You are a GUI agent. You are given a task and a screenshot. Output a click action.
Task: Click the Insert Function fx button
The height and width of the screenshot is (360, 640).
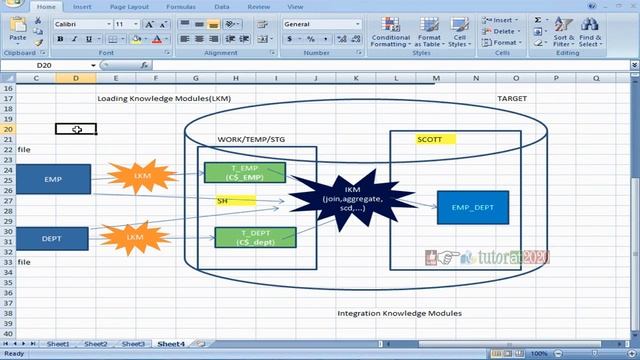144,65
